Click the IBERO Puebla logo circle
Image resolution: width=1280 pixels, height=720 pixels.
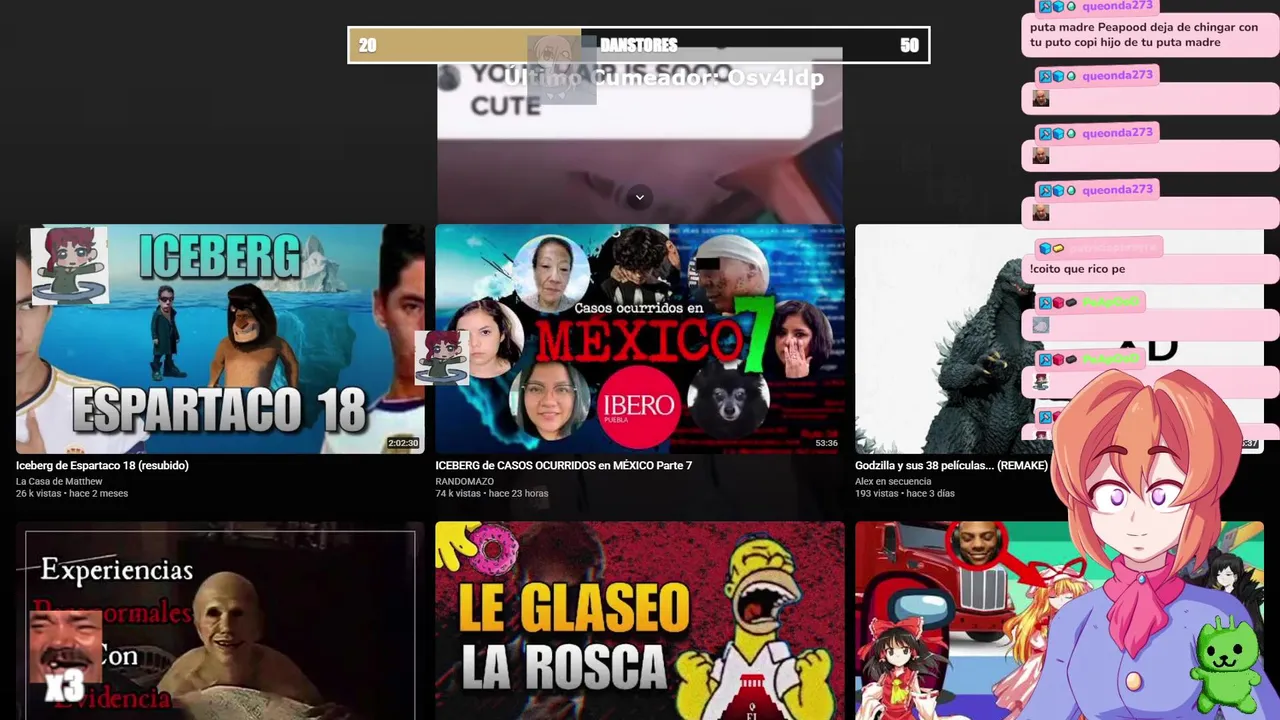coord(638,405)
